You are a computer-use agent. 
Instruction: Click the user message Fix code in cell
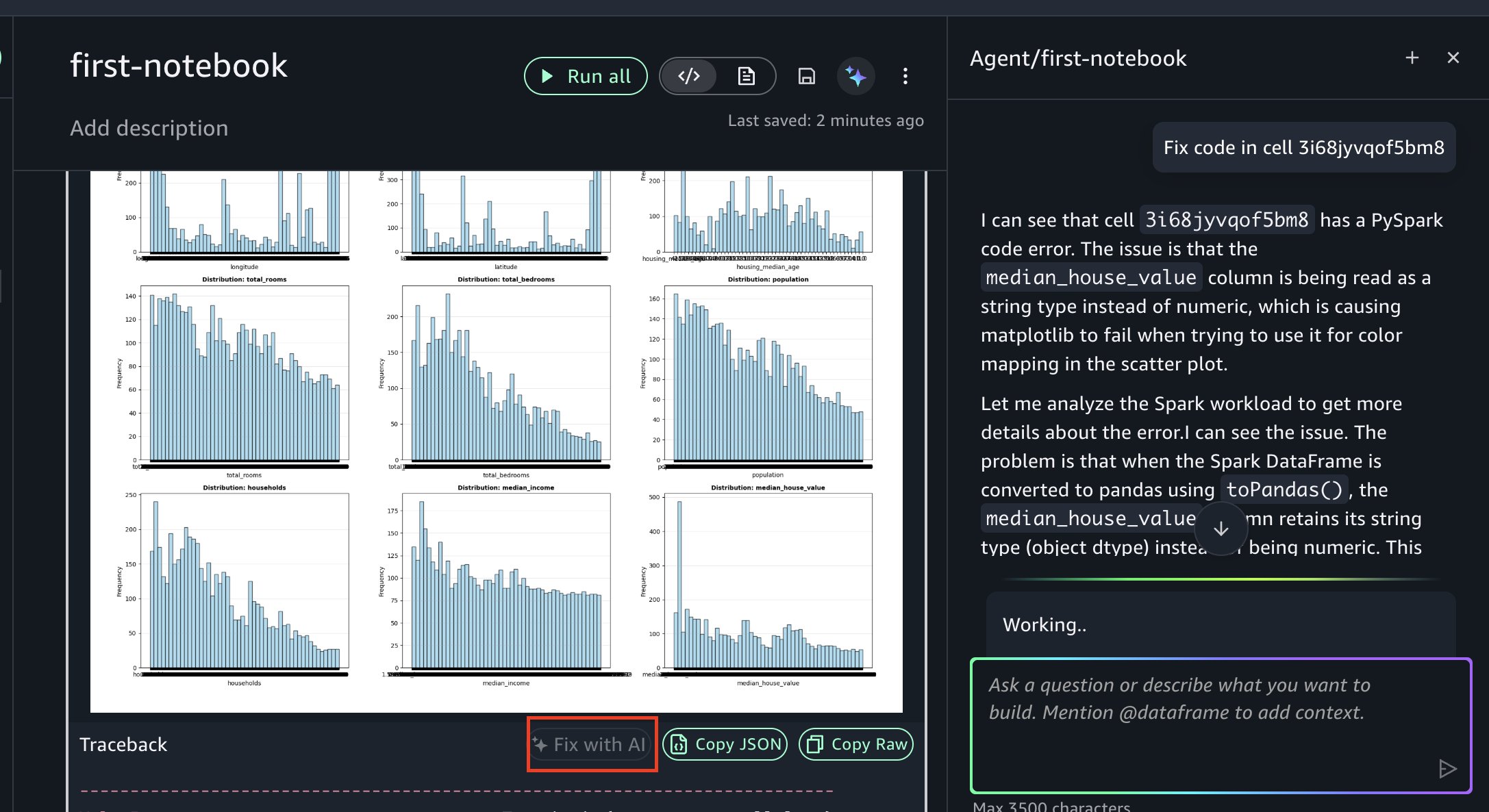pyautogui.click(x=1303, y=147)
